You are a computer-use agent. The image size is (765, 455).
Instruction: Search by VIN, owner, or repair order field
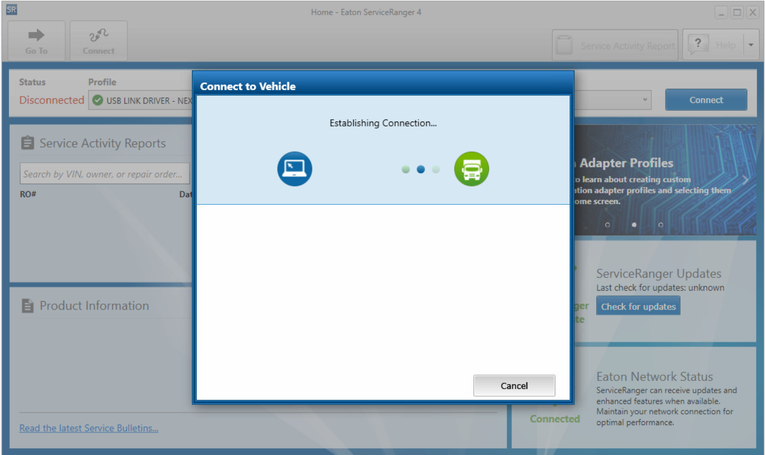click(104, 174)
